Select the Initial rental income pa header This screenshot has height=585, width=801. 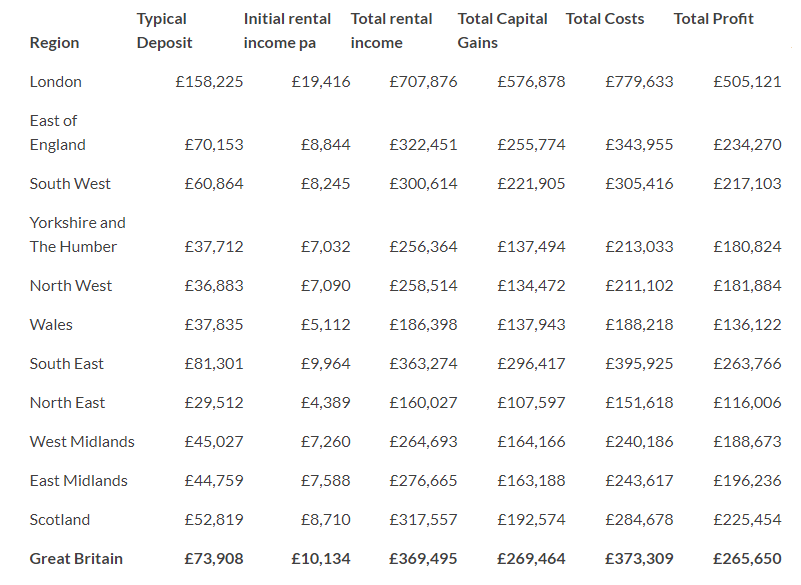[287, 31]
